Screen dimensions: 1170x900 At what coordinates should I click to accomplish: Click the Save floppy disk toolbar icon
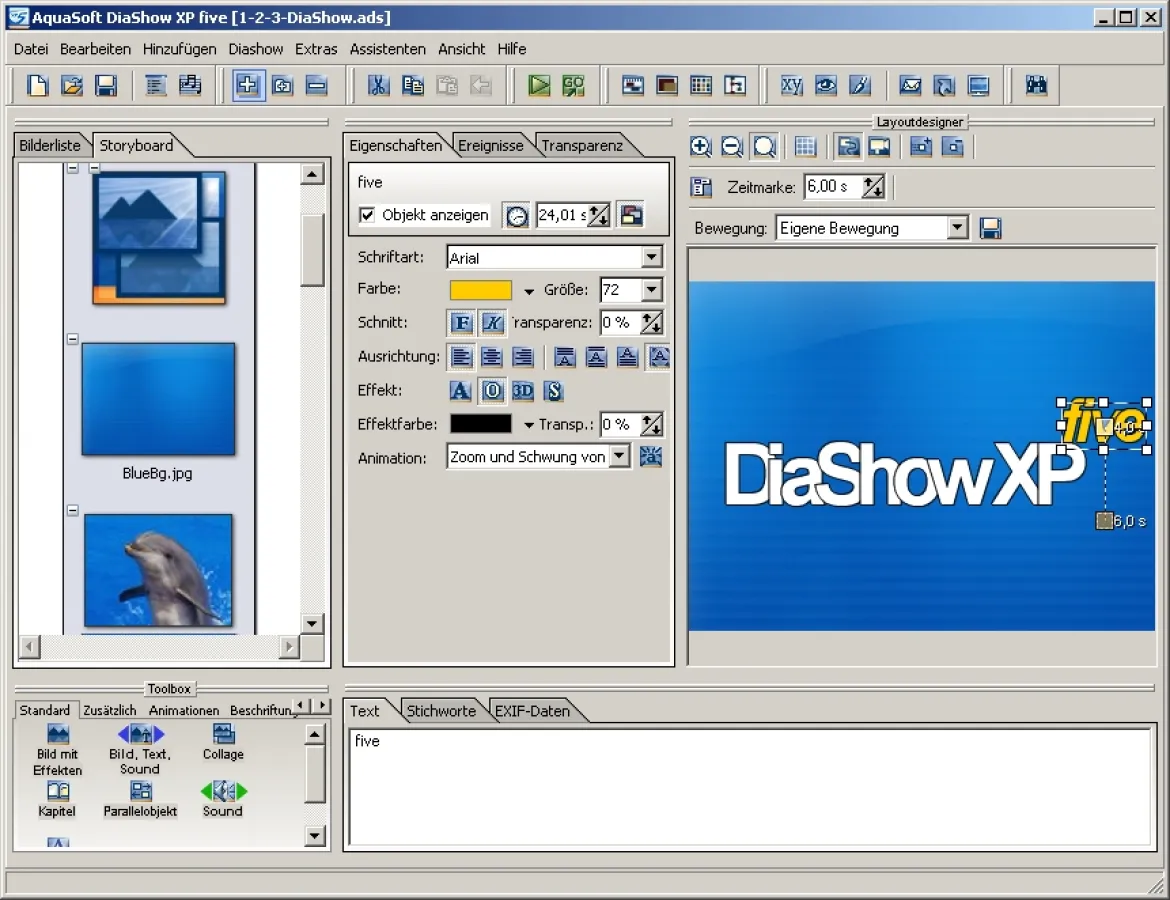pos(106,86)
